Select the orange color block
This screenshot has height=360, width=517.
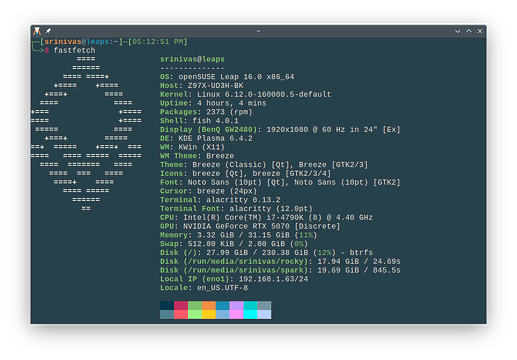click(209, 306)
